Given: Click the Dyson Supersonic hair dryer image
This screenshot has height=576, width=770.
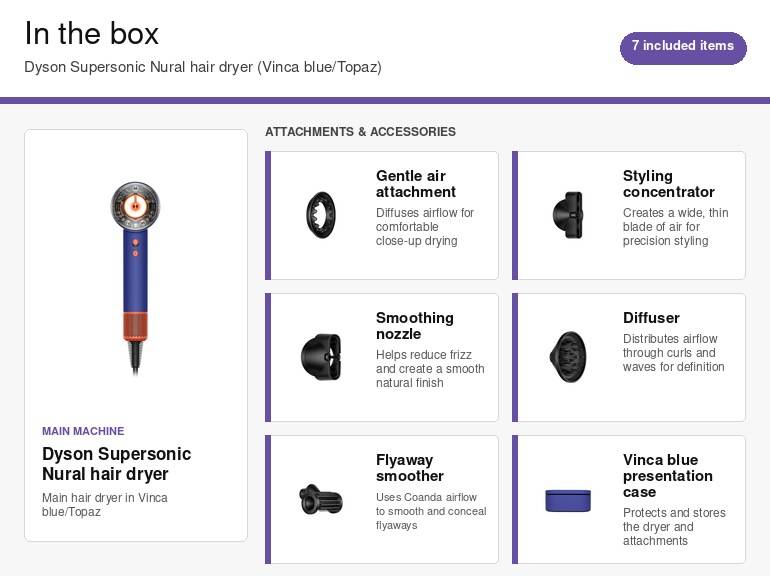Looking at the screenshot, I should tap(136, 278).
